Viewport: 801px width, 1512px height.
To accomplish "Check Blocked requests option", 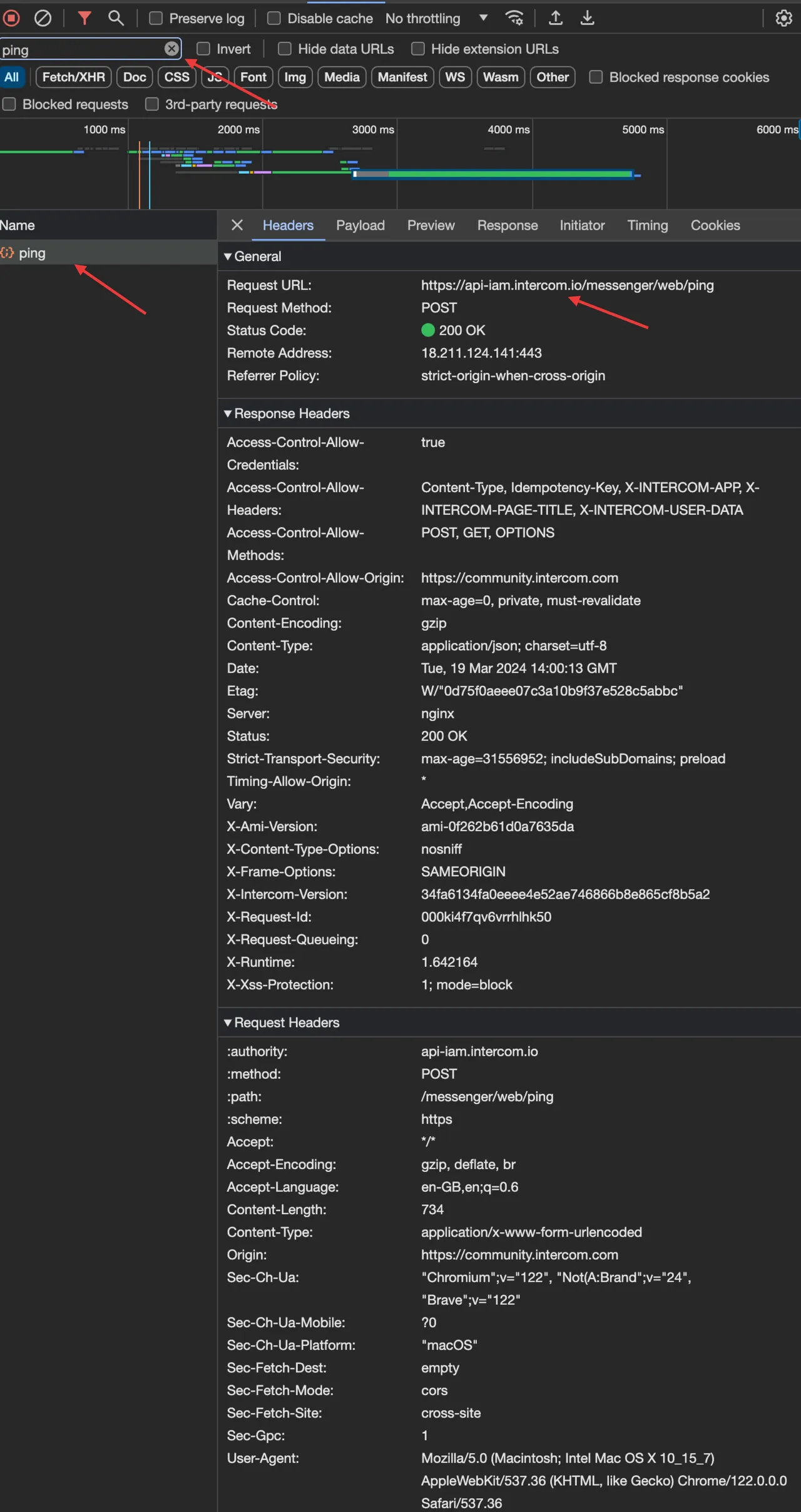I will tap(9, 104).
